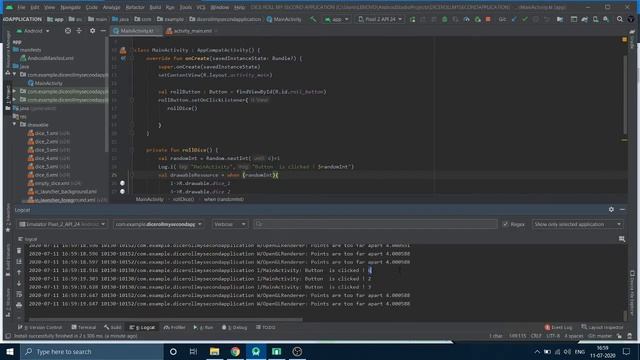
Task: Click the Search Everywhere magnifier icon
Action: pyautogui.click(x=620, y=19)
